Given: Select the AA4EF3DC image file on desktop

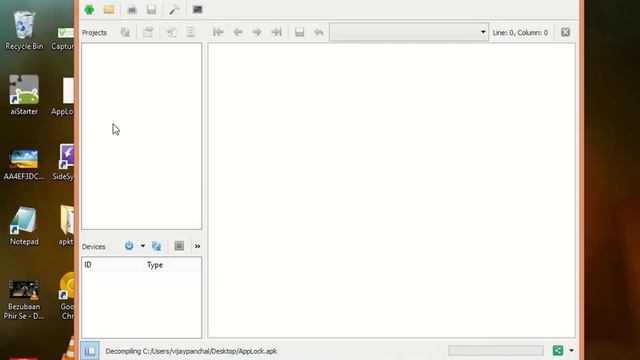Looking at the screenshot, I should pyautogui.click(x=24, y=164).
